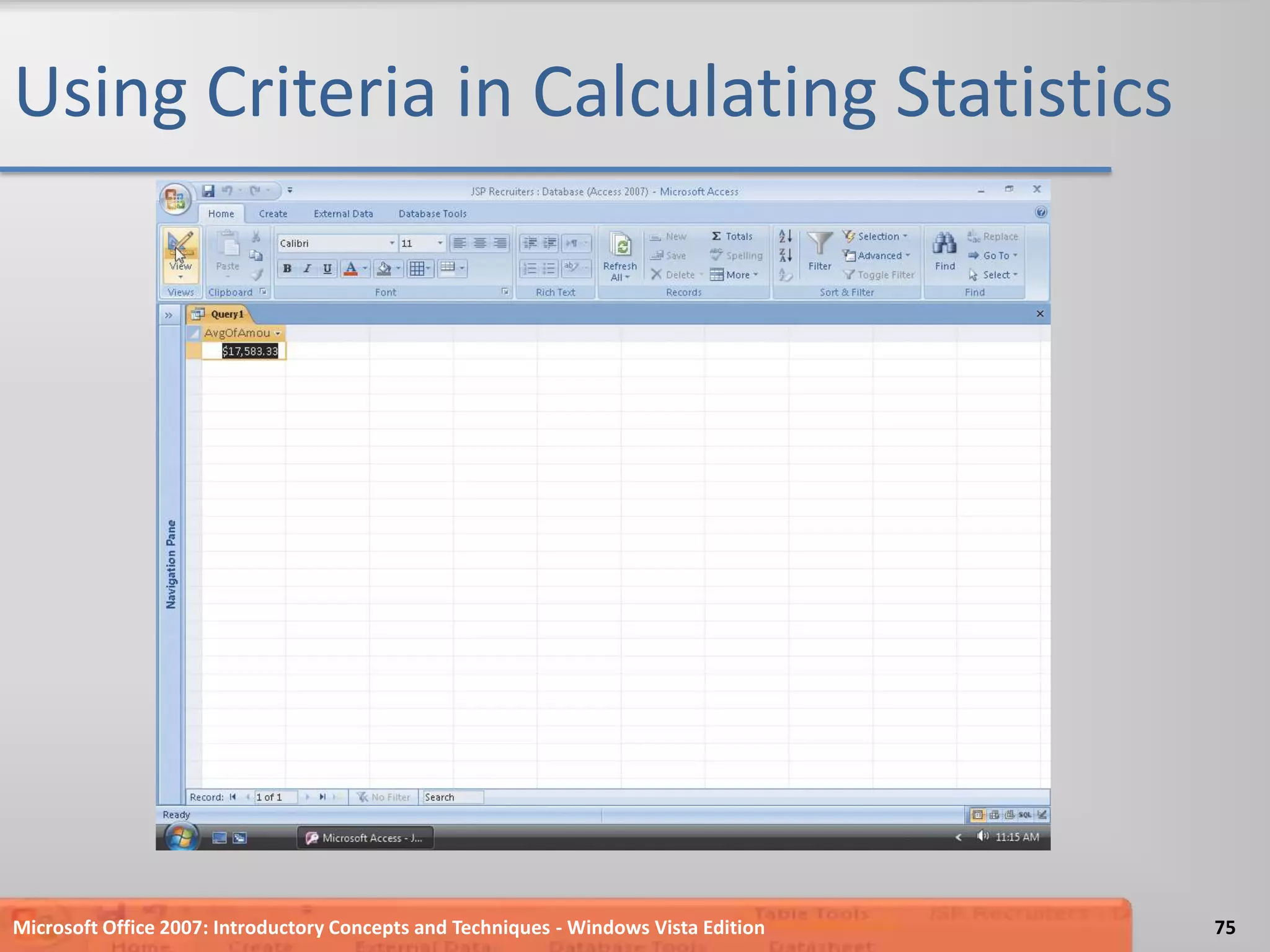This screenshot has width=1270, height=952.
Task: Click the Windows Vista Start orb
Action: pyautogui.click(x=181, y=837)
